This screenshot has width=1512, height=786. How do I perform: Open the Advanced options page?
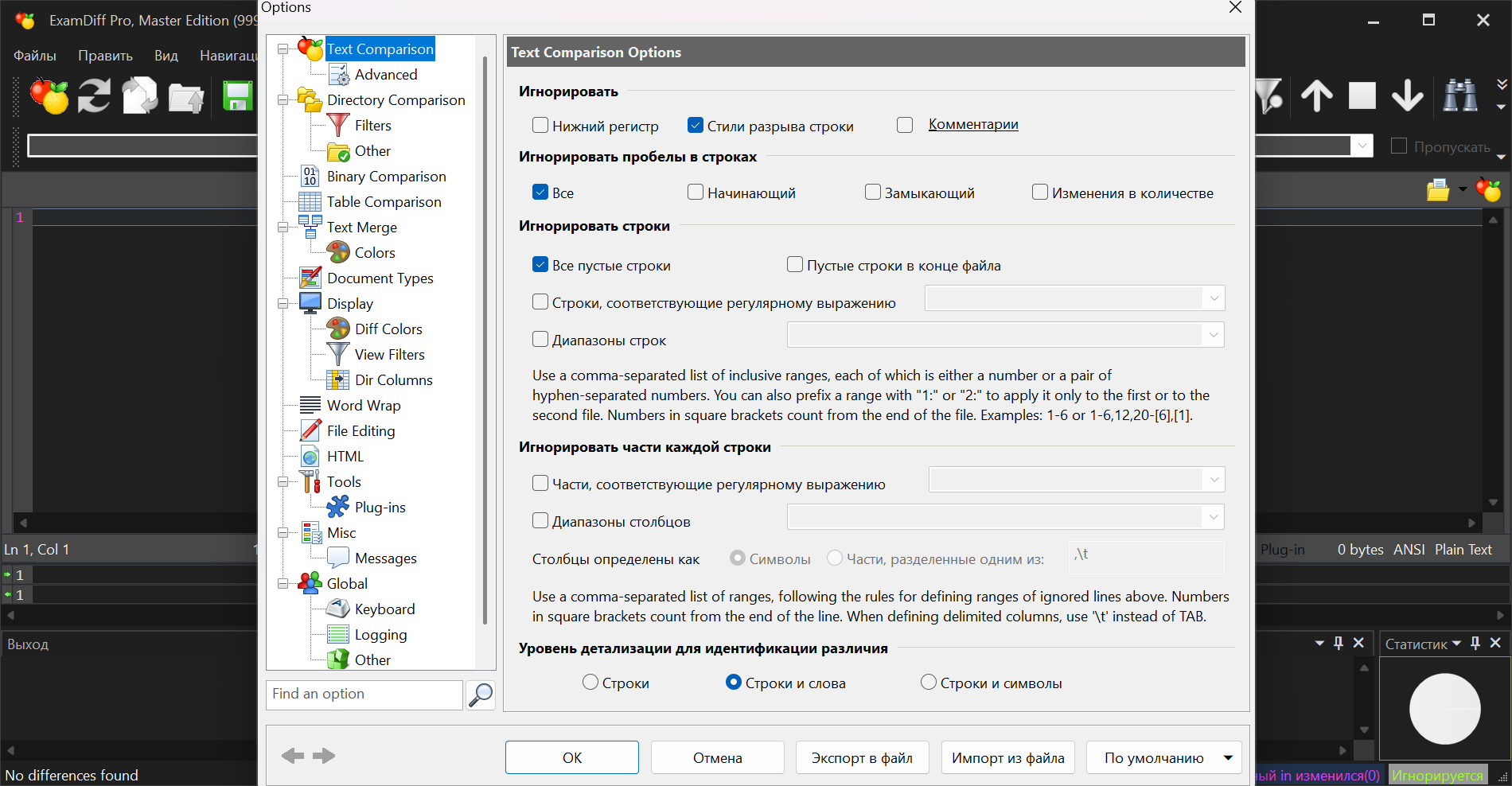coord(386,75)
